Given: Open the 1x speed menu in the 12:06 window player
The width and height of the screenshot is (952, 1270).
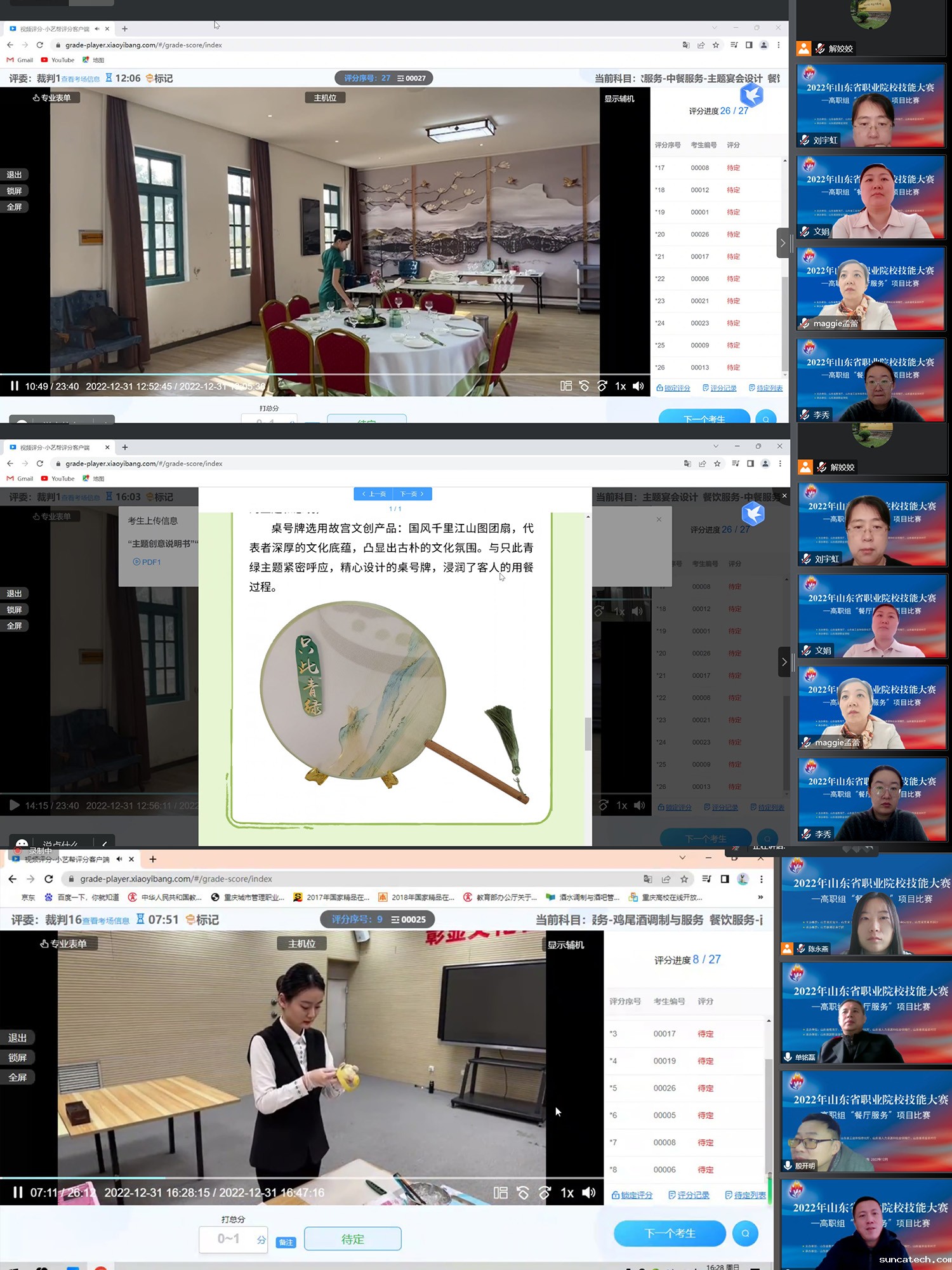Looking at the screenshot, I should [x=620, y=386].
